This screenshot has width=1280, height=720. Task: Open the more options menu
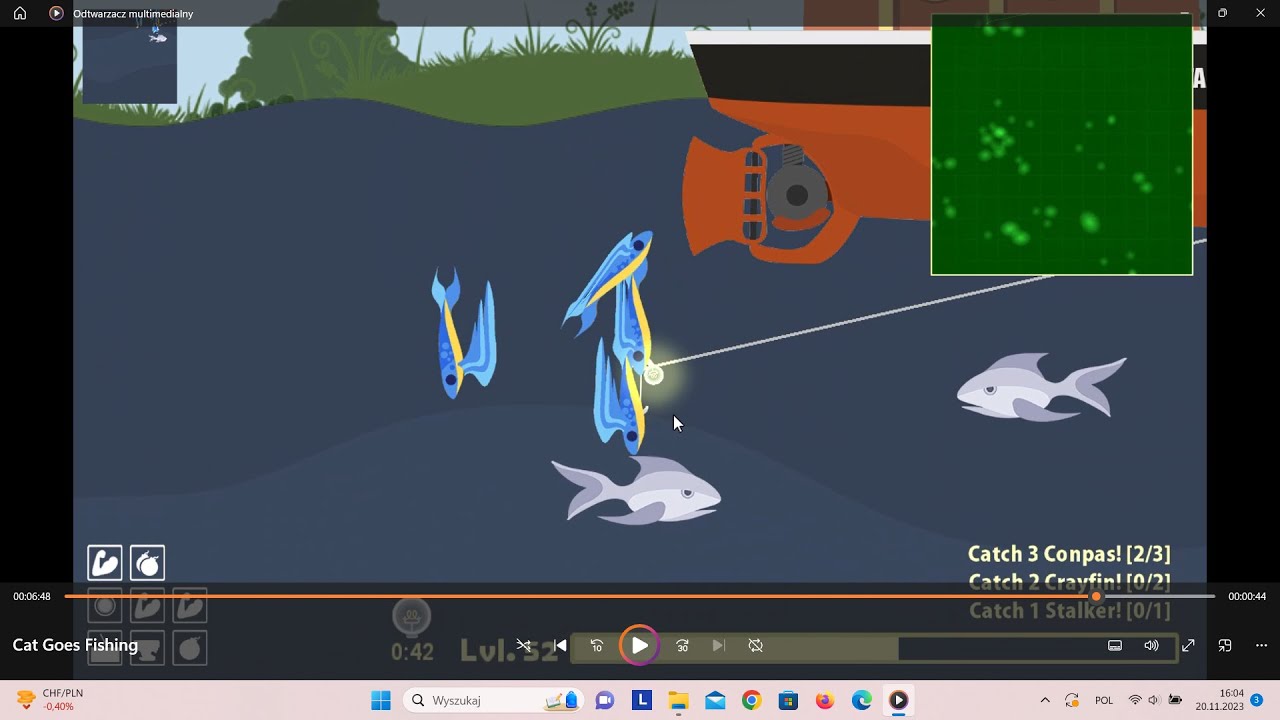[1261, 646]
